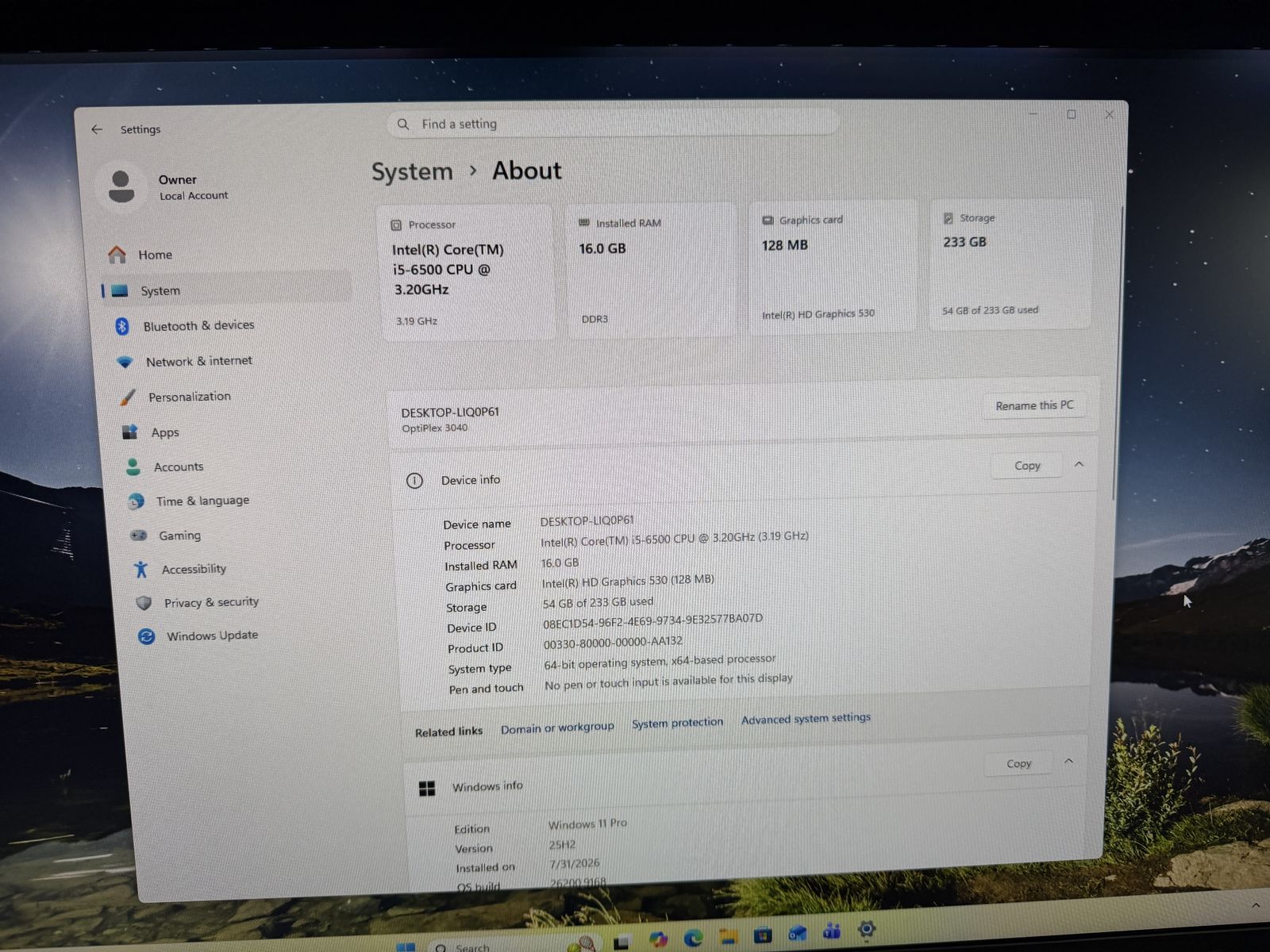This screenshot has width=1270, height=952.
Task: Open Accounts settings
Action: click(240, 467)
